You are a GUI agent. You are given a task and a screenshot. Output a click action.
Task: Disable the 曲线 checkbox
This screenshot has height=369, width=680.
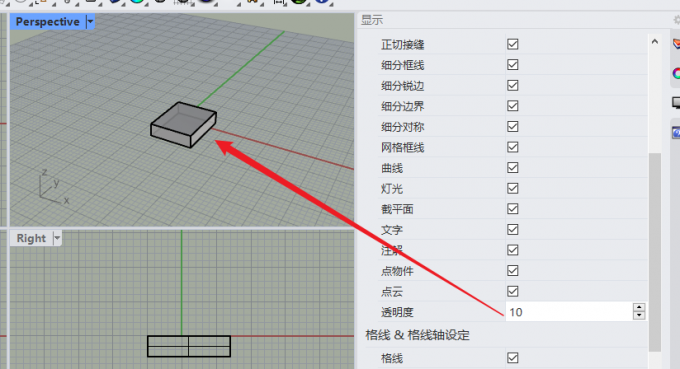[x=513, y=168]
